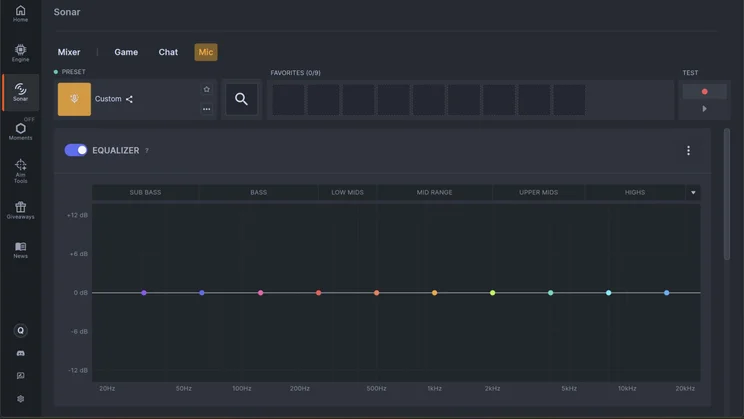Viewport: 744px width, 419px height.
Task: Switch to the Mixer tab
Action: (x=69, y=52)
